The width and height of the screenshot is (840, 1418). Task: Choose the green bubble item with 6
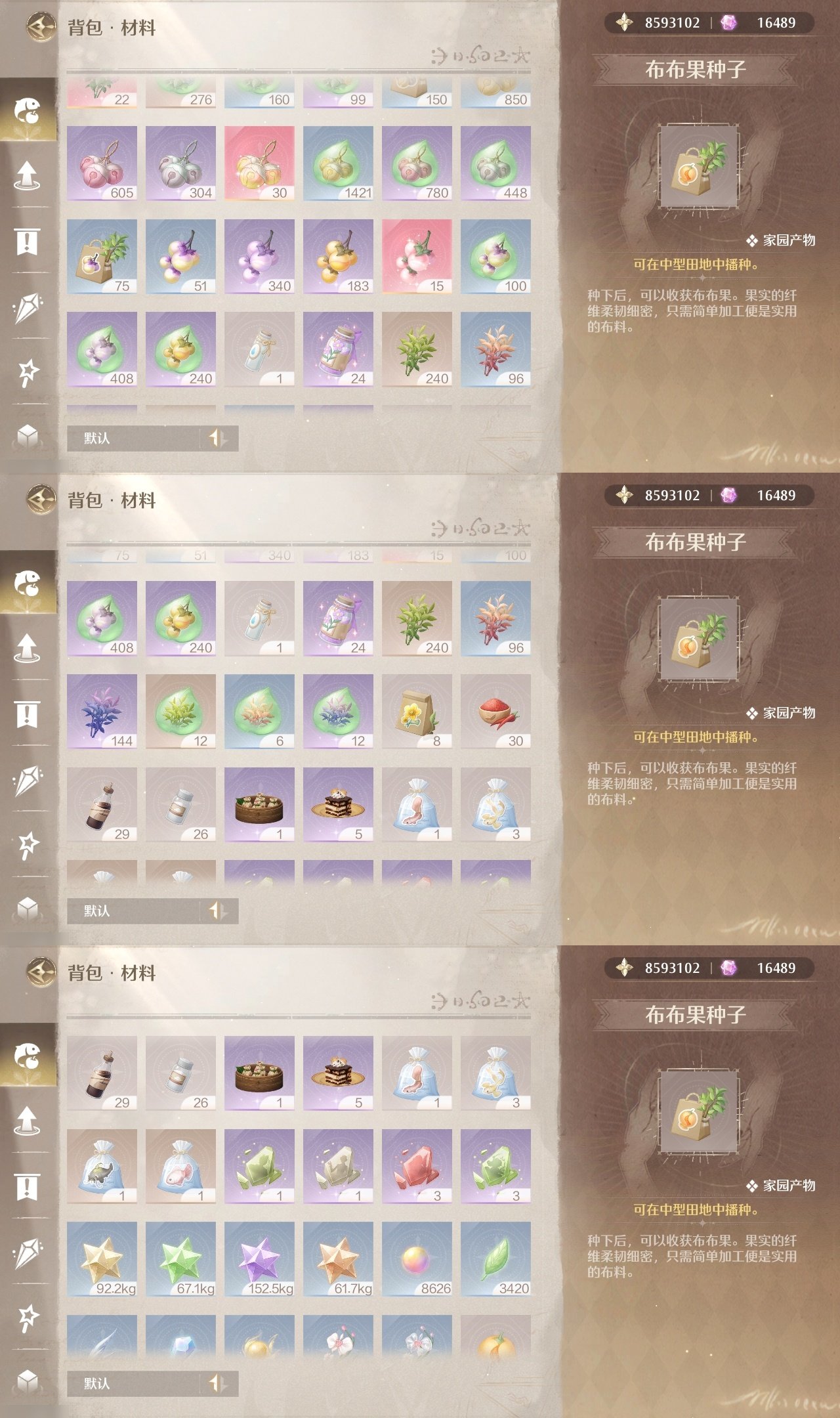259,712
